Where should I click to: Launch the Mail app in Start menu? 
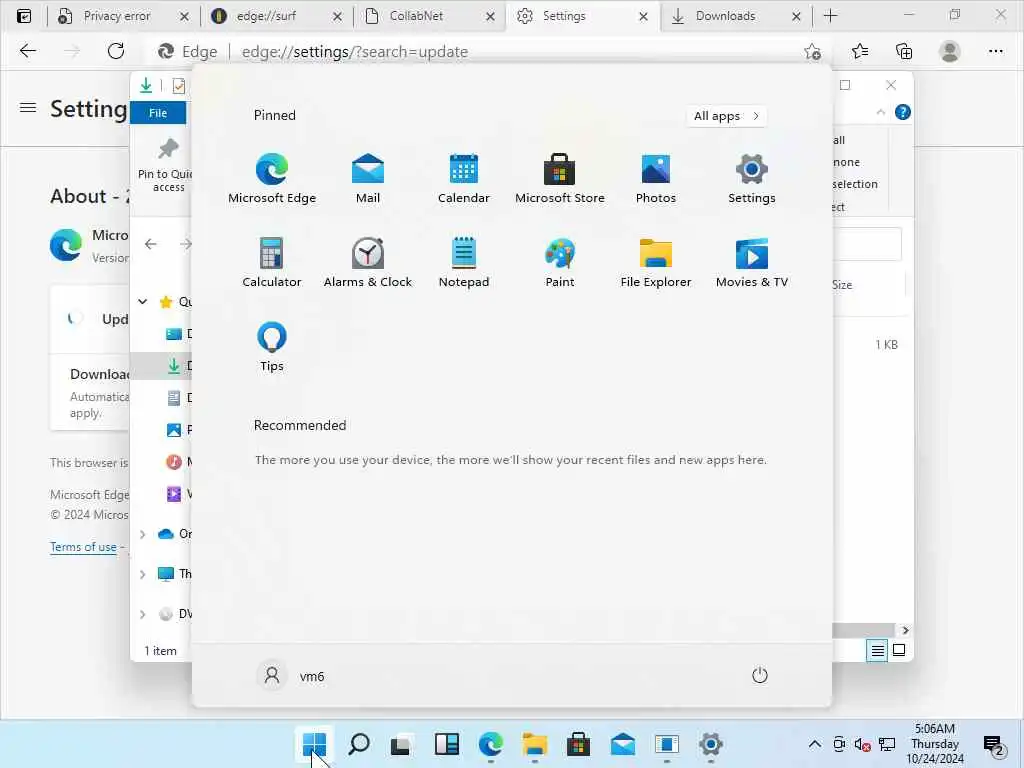(368, 178)
